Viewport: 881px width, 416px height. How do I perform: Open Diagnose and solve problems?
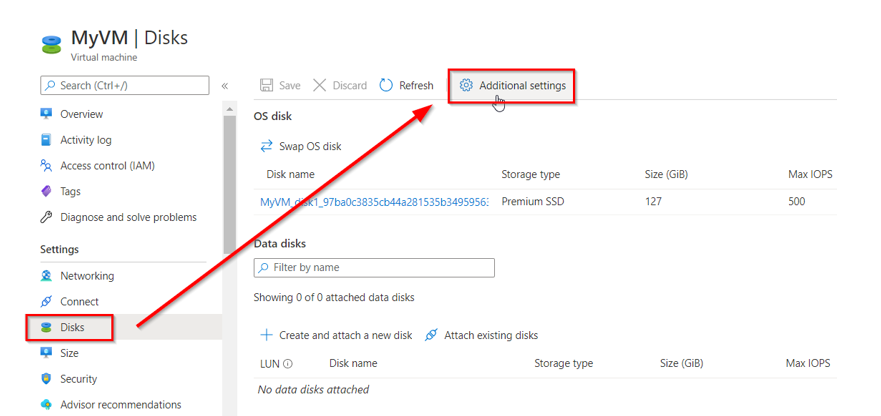click(128, 217)
